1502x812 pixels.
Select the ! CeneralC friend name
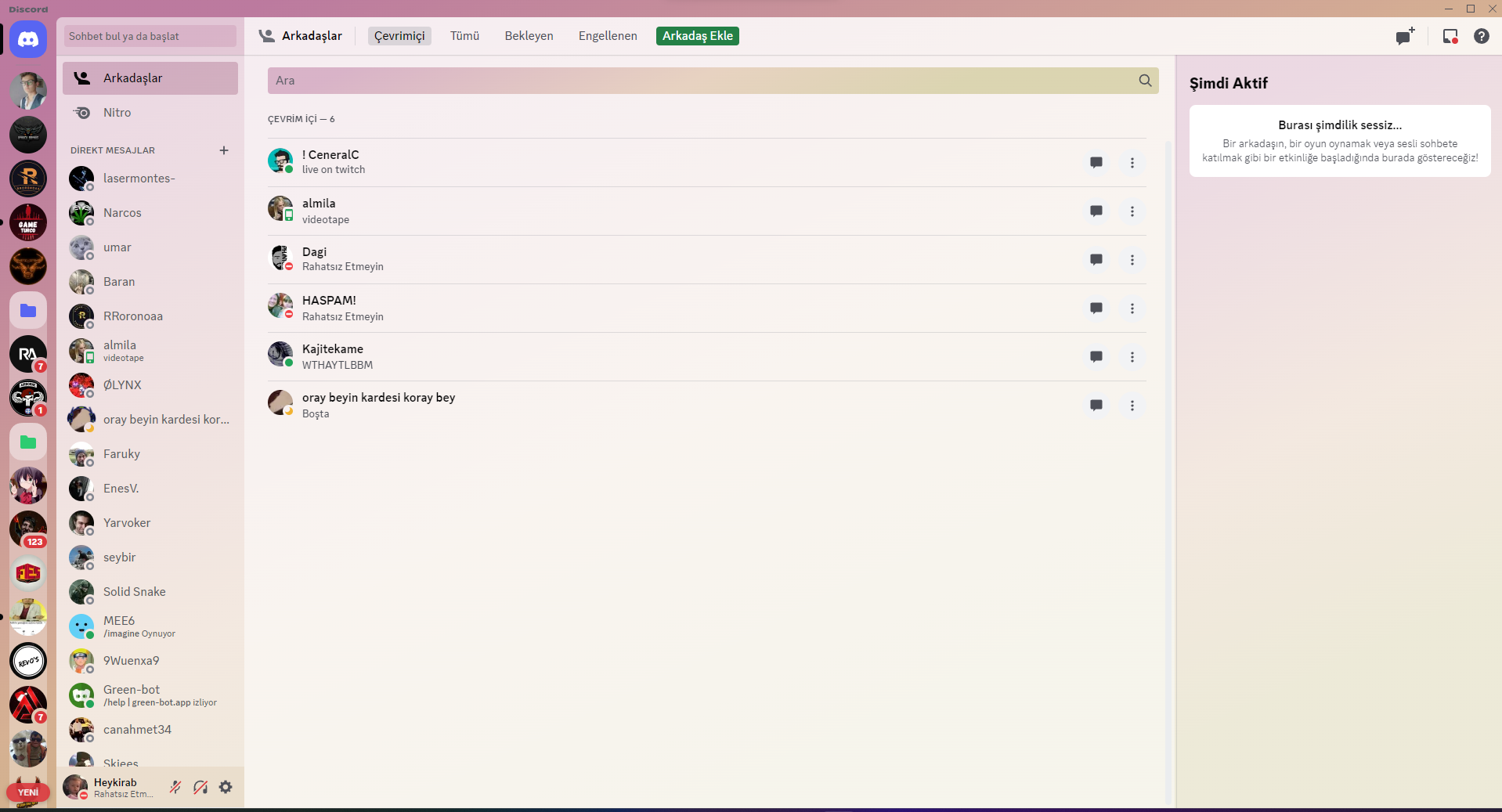pos(330,155)
